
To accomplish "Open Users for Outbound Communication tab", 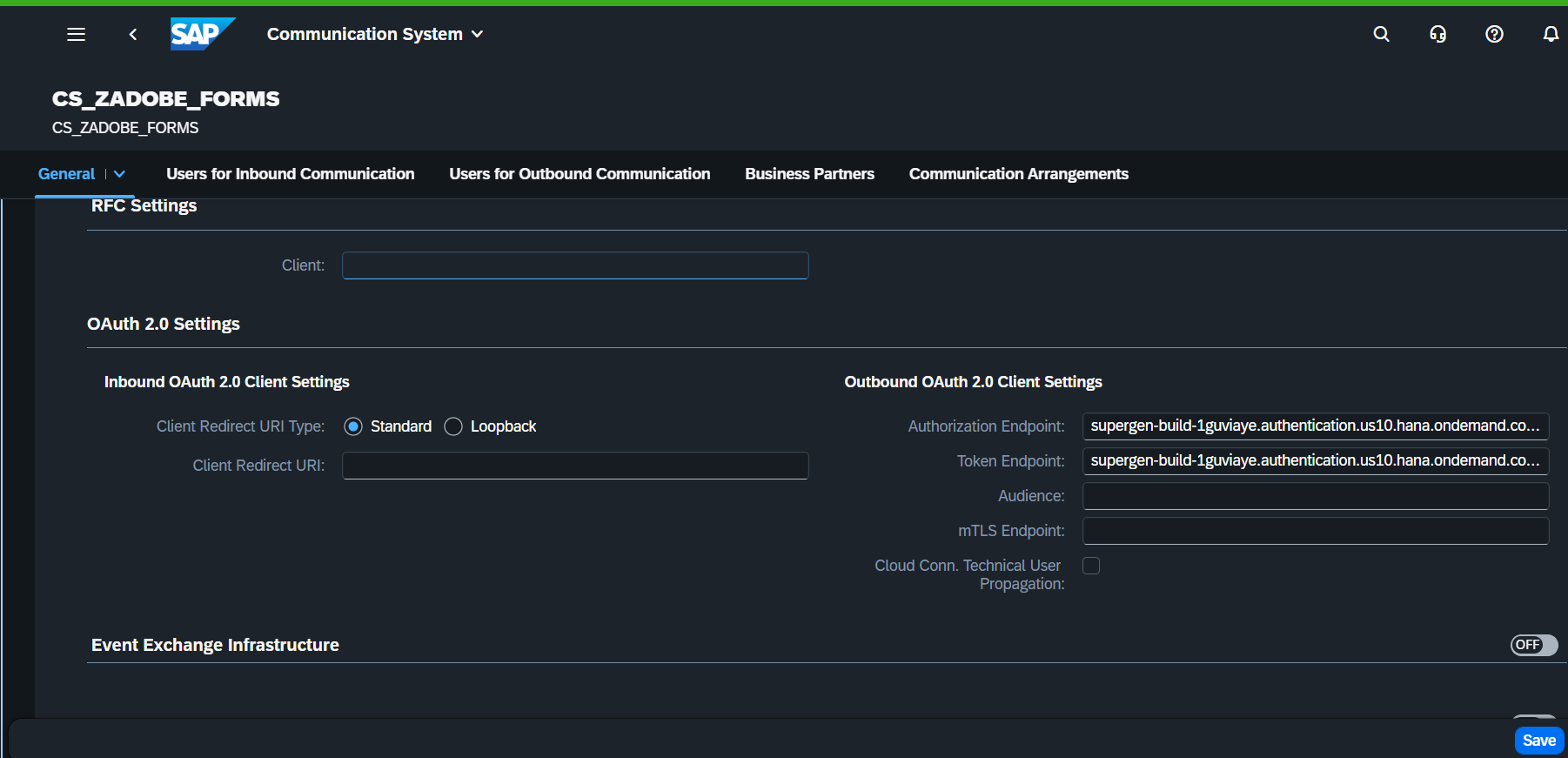I will [x=580, y=174].
